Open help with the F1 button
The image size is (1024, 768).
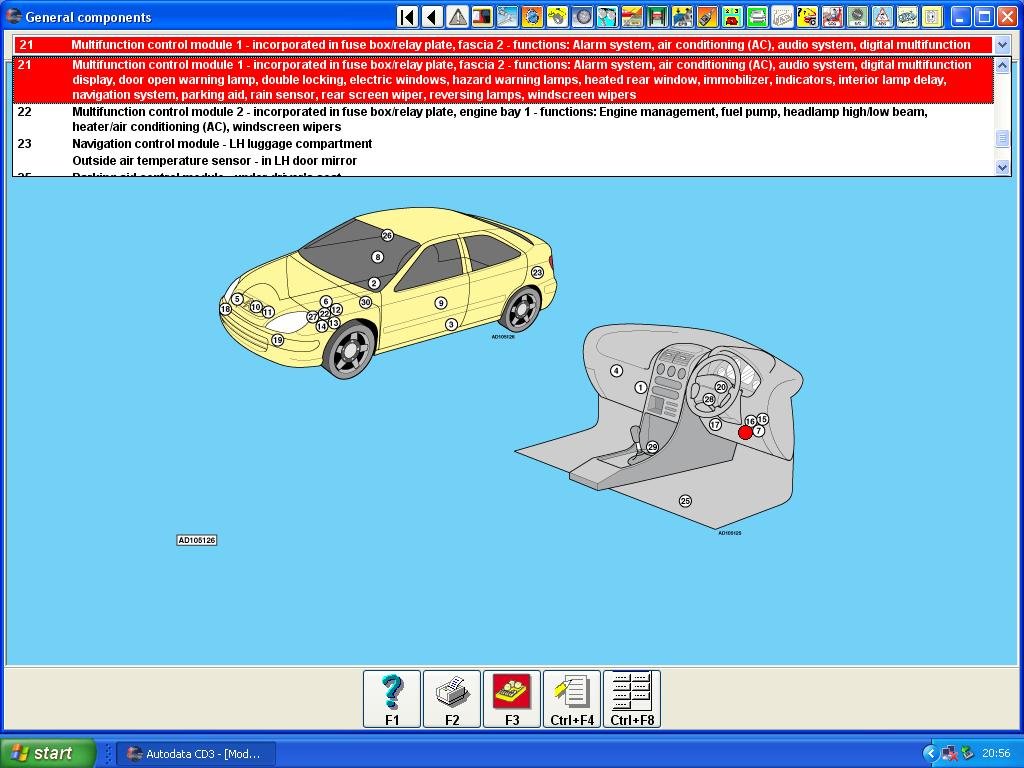click(392, 699)
